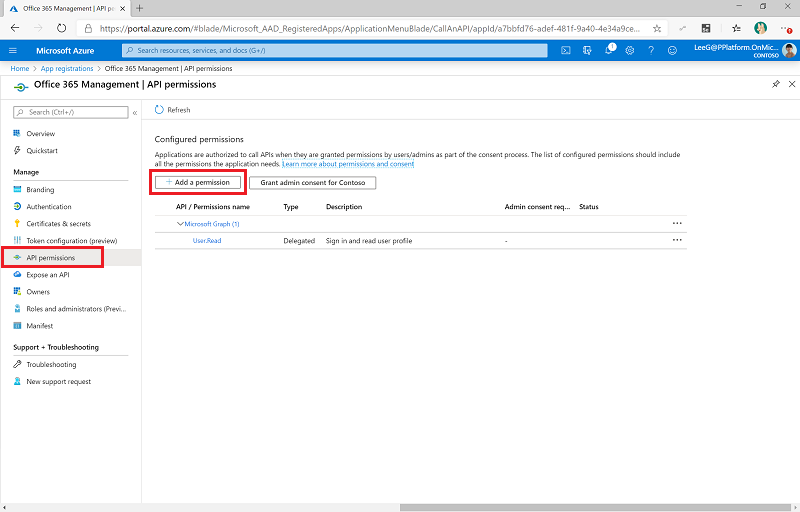This screenshot has width=800, height=512.
Task: Click the horizontal scrollbar at the bottom
Action: pos(595,507)
